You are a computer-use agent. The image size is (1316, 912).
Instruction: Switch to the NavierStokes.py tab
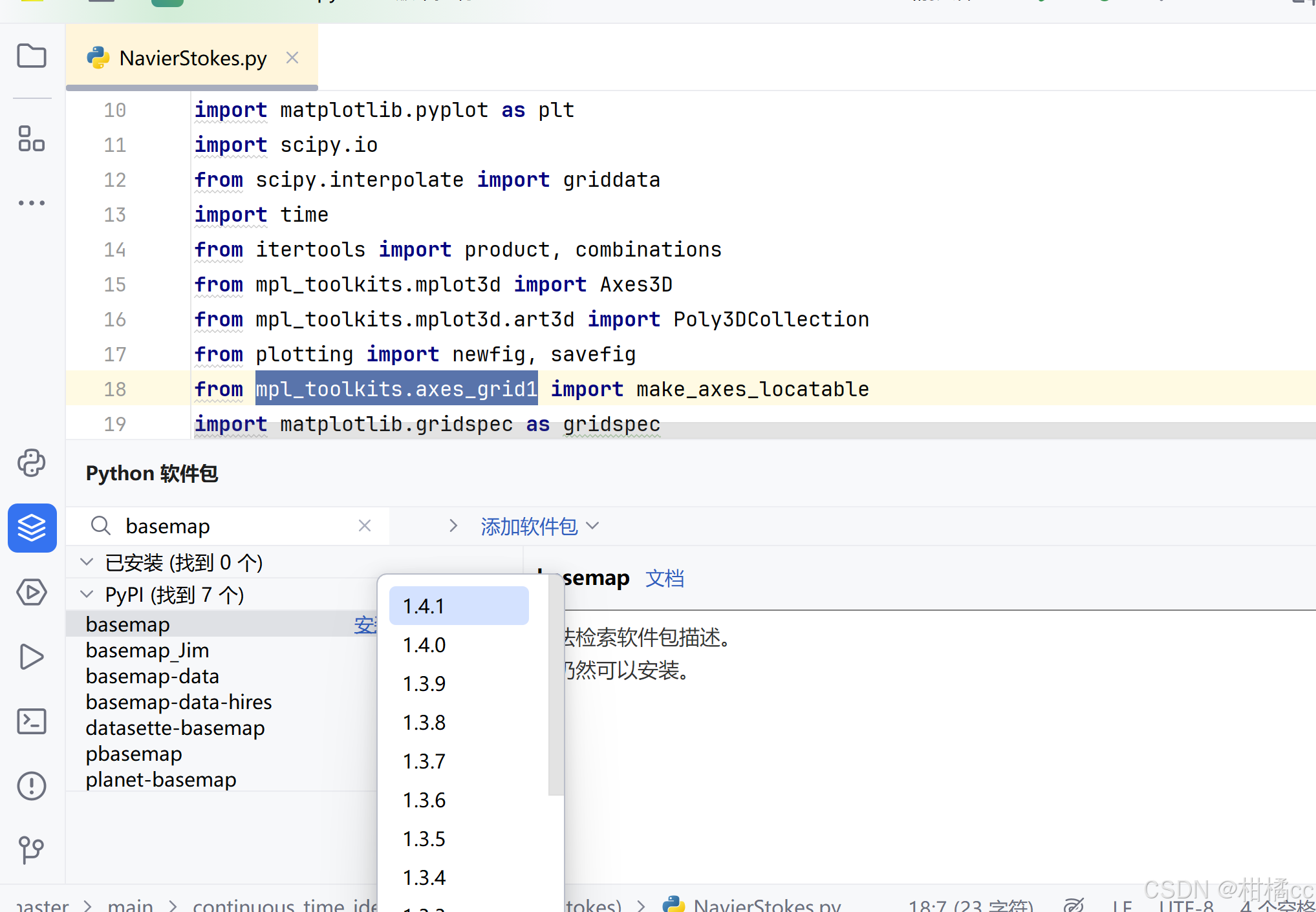191,58
